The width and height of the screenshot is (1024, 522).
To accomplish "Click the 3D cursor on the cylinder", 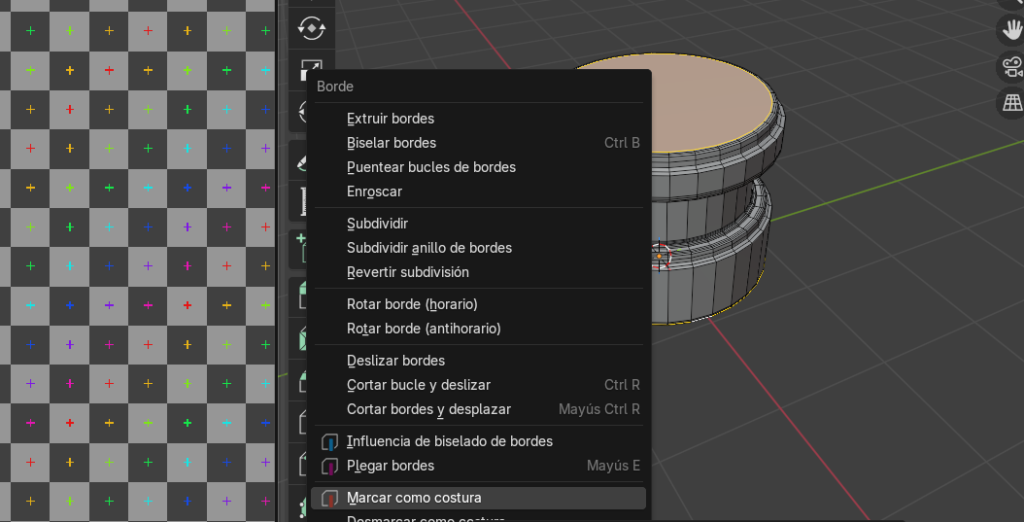I will (x=660, y=255).
